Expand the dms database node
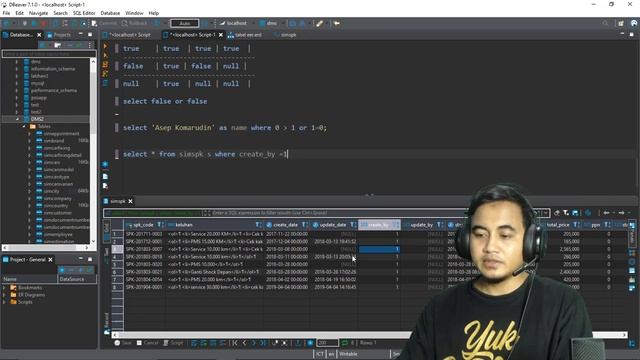640x360 pixels. click(x=17, y=62)
